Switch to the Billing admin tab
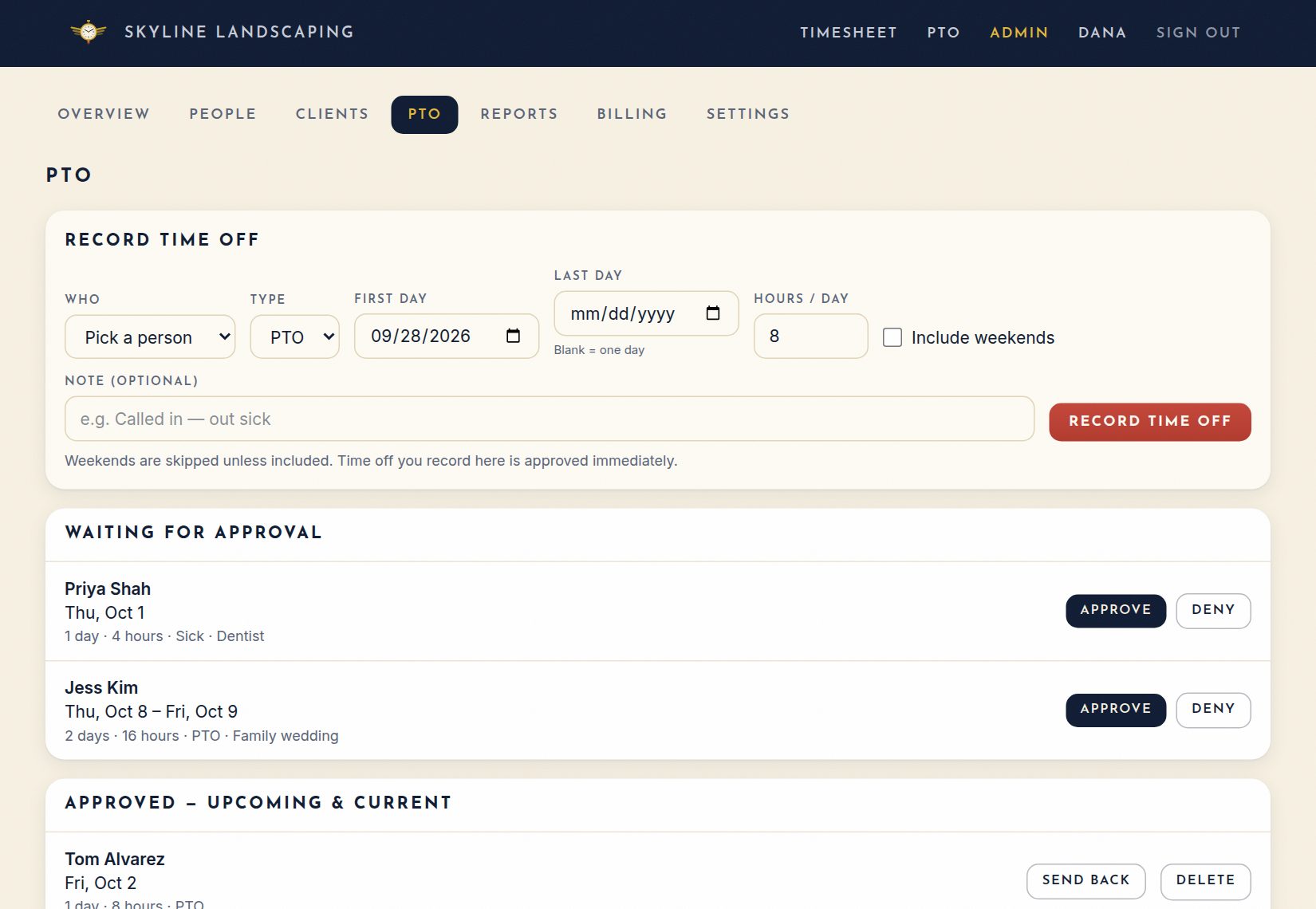This screenshot has width=1316, height=909. pyautogui.click(x=632, y=114)
